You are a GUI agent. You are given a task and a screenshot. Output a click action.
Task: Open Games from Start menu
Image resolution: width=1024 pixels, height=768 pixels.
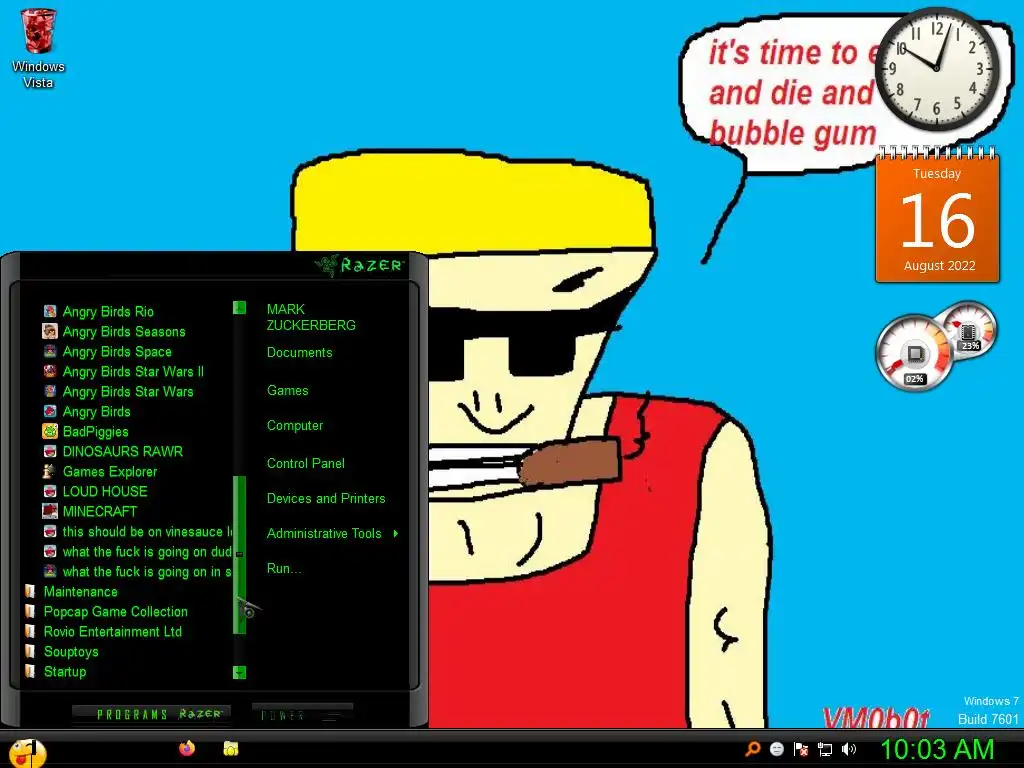(287, 390)
